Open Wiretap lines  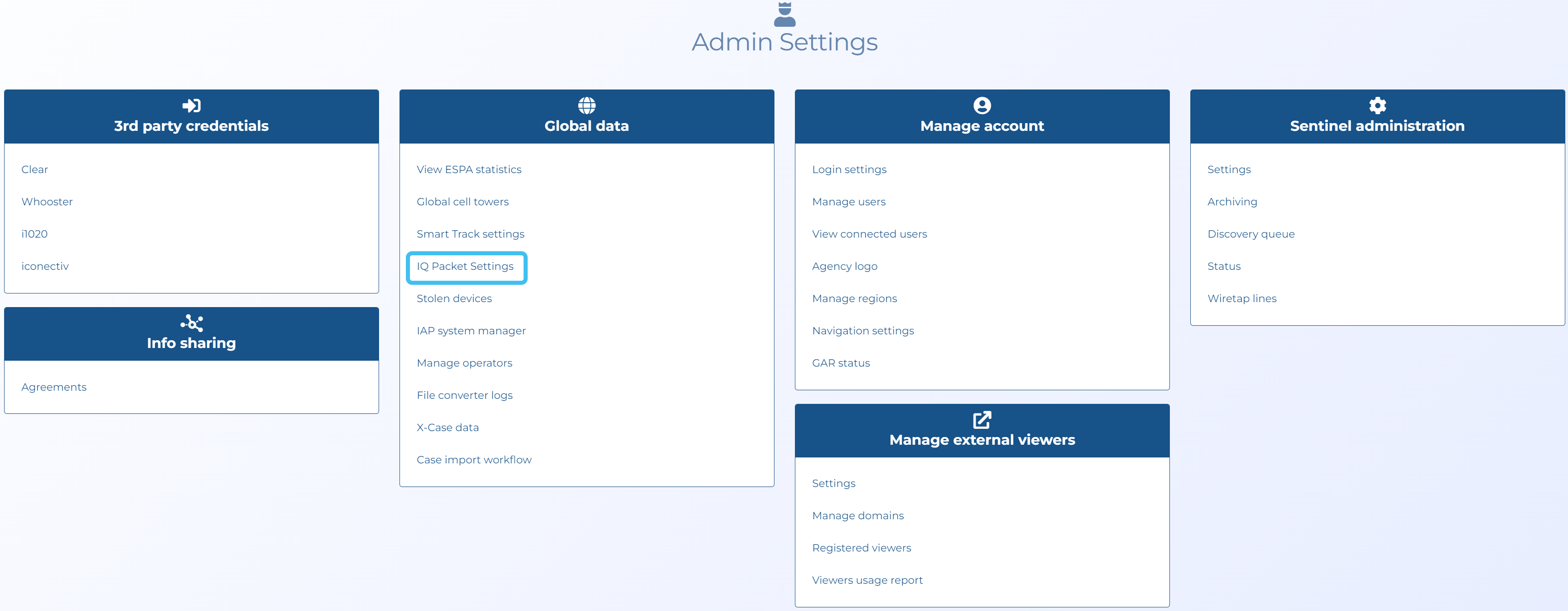1242,298
